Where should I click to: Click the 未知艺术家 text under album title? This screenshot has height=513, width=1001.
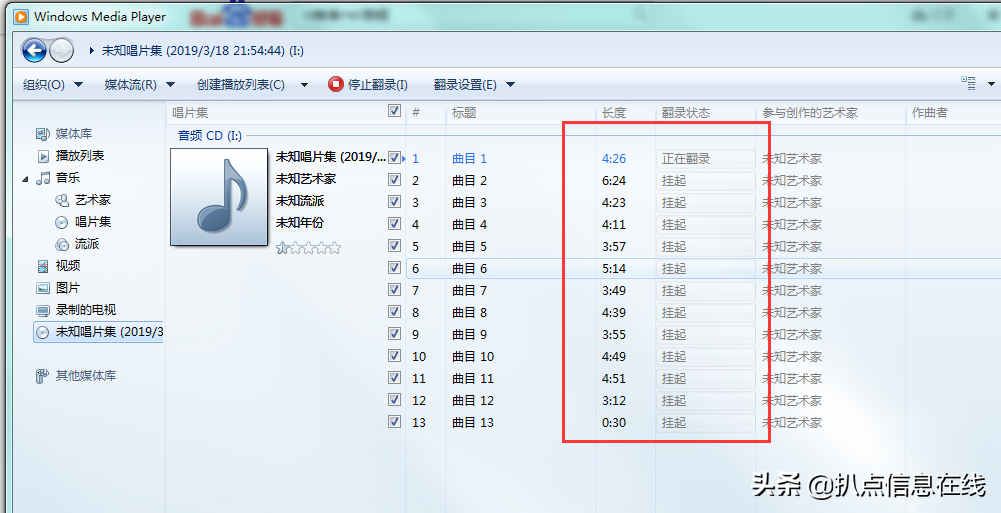(x=306, y=179)
